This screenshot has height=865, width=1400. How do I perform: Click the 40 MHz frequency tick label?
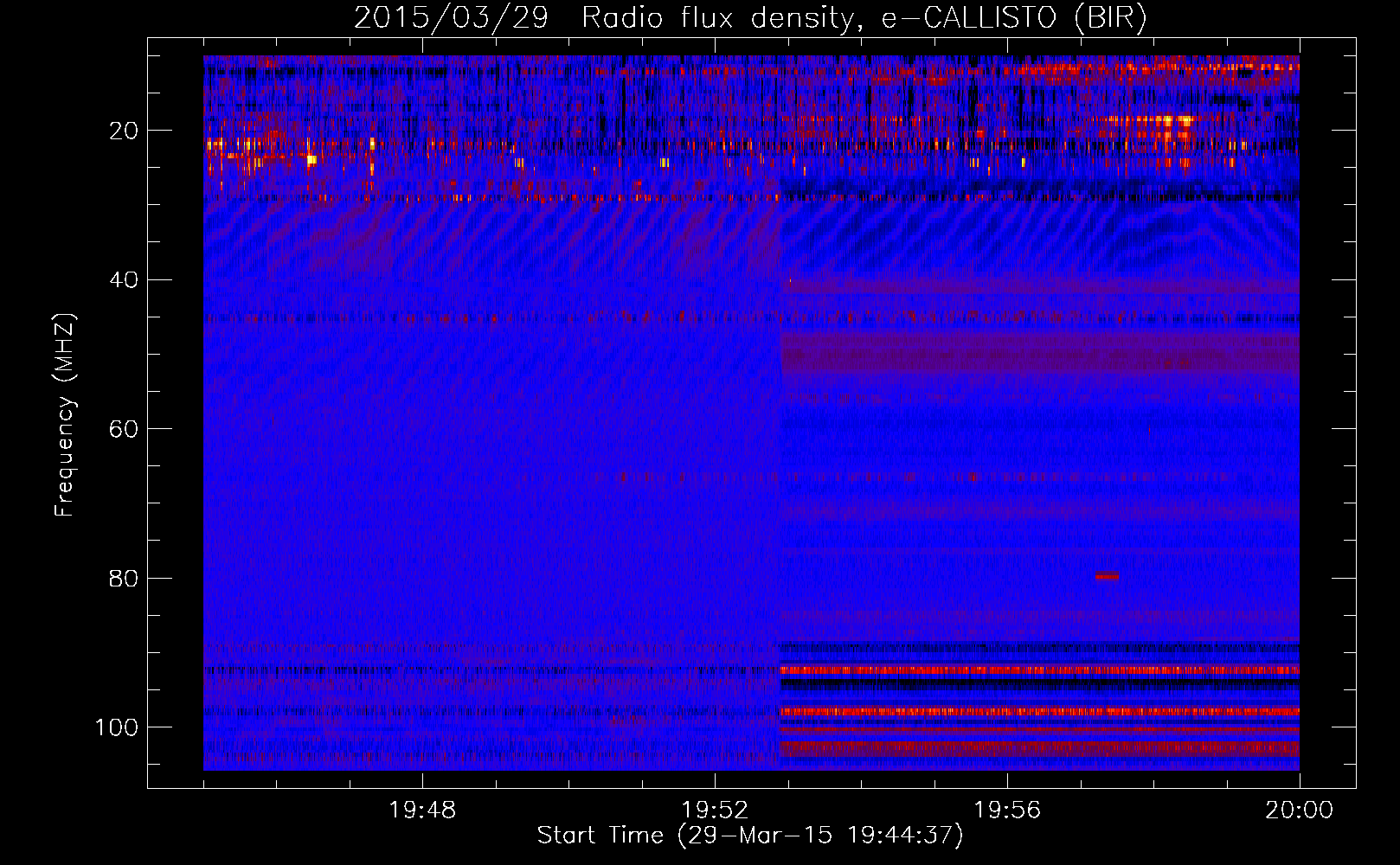coord(124,280)
